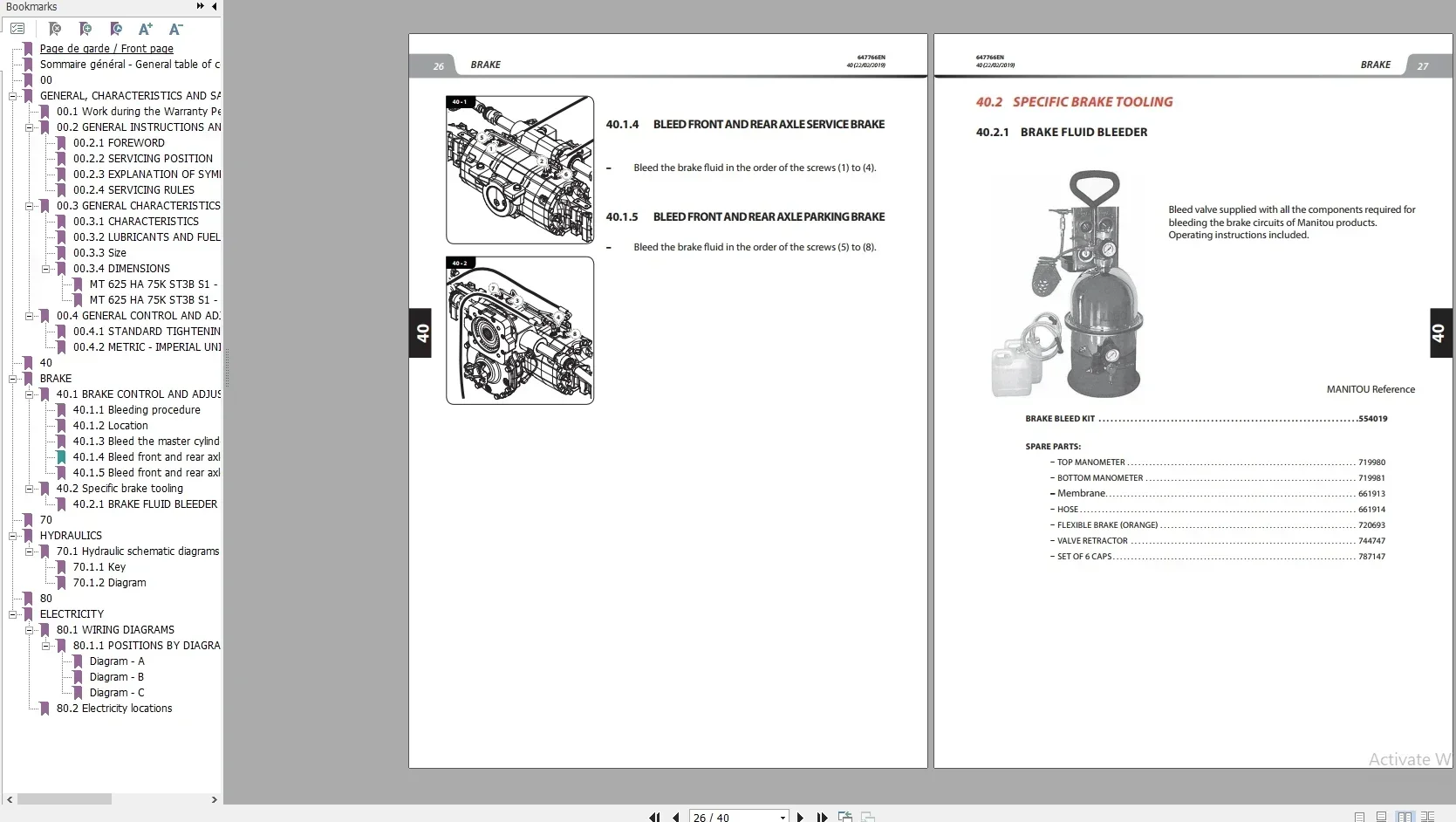Viewport: 1456px width, 822px height.
Task: Add a new bookmark with toolbar icon
Action: tap(85, 29)
